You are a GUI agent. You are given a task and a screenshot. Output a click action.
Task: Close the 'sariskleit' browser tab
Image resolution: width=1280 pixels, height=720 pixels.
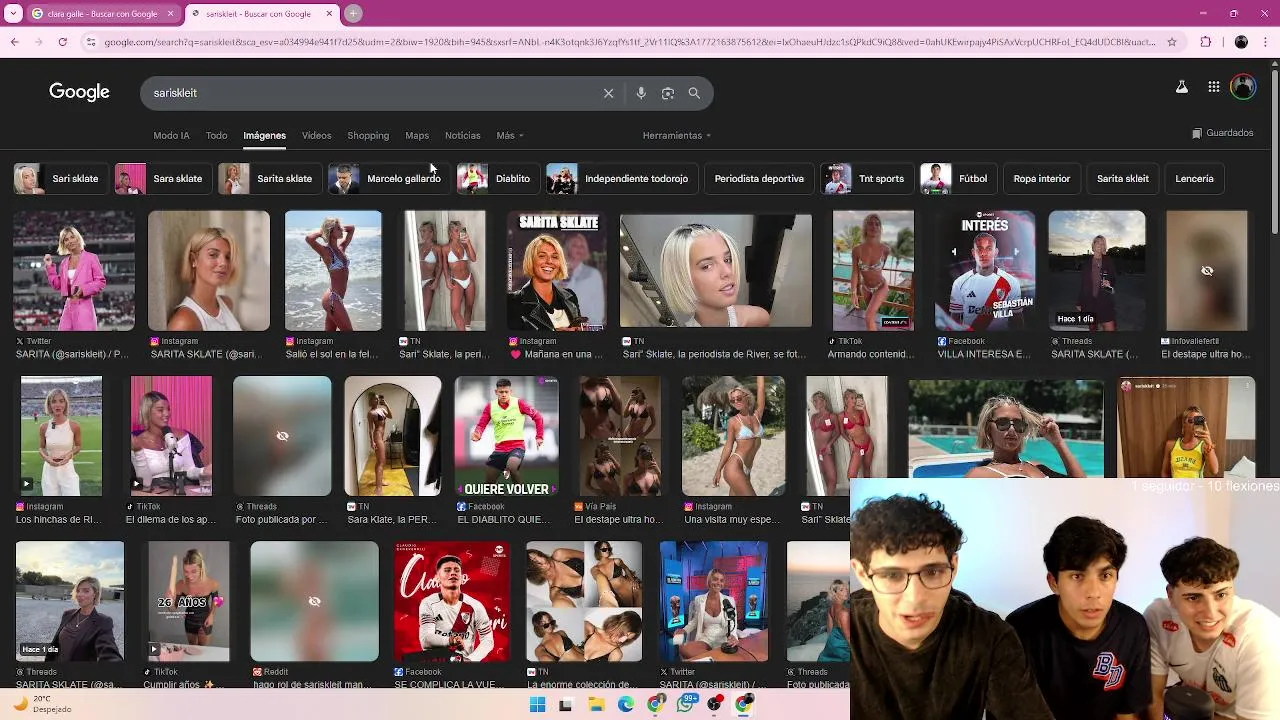click(329, 14)
